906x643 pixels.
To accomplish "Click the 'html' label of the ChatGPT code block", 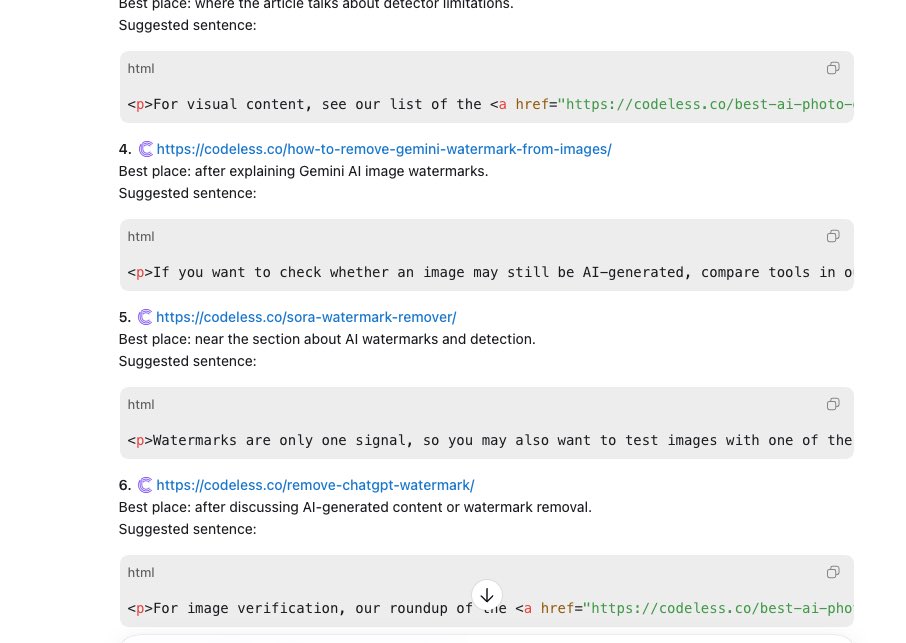I will 141,573.
